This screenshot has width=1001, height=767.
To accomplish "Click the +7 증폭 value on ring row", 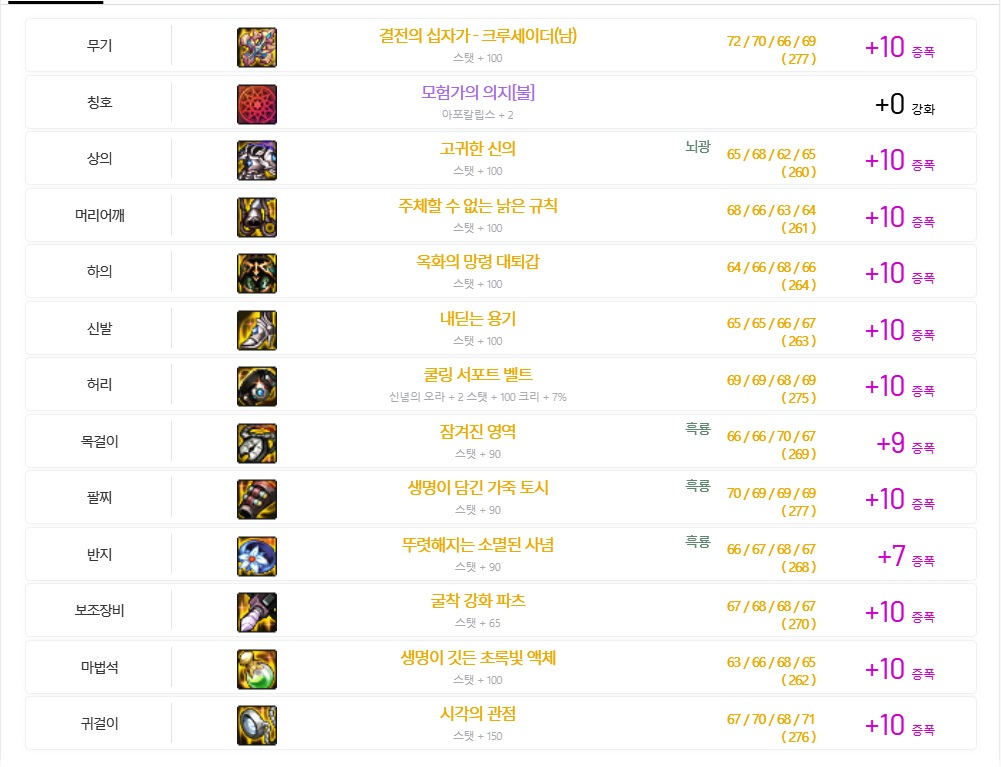I will click(905, 556).
